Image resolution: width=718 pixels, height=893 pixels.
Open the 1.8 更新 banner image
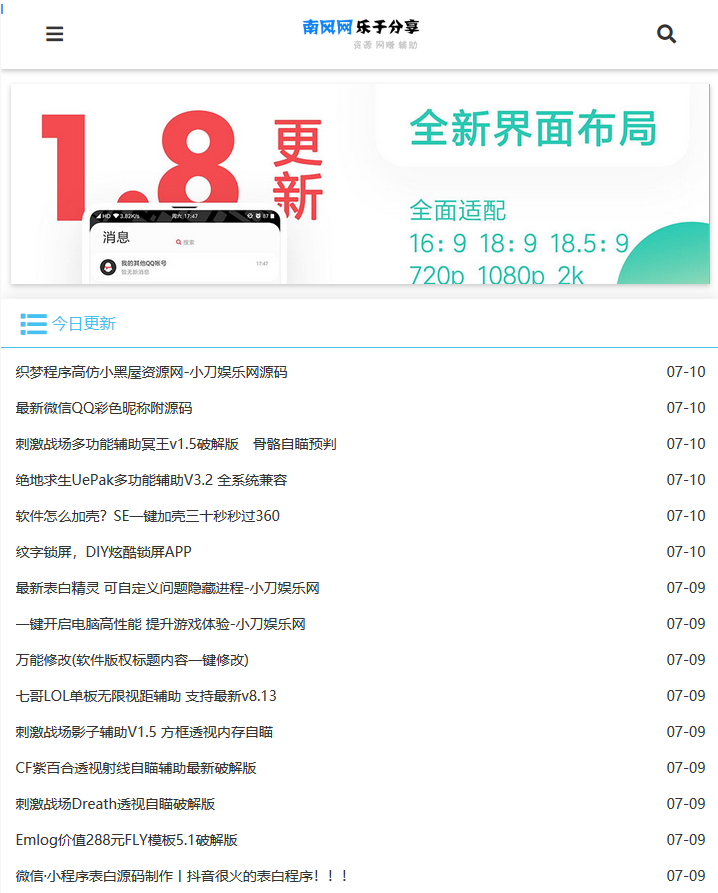[x=359, y=184]
